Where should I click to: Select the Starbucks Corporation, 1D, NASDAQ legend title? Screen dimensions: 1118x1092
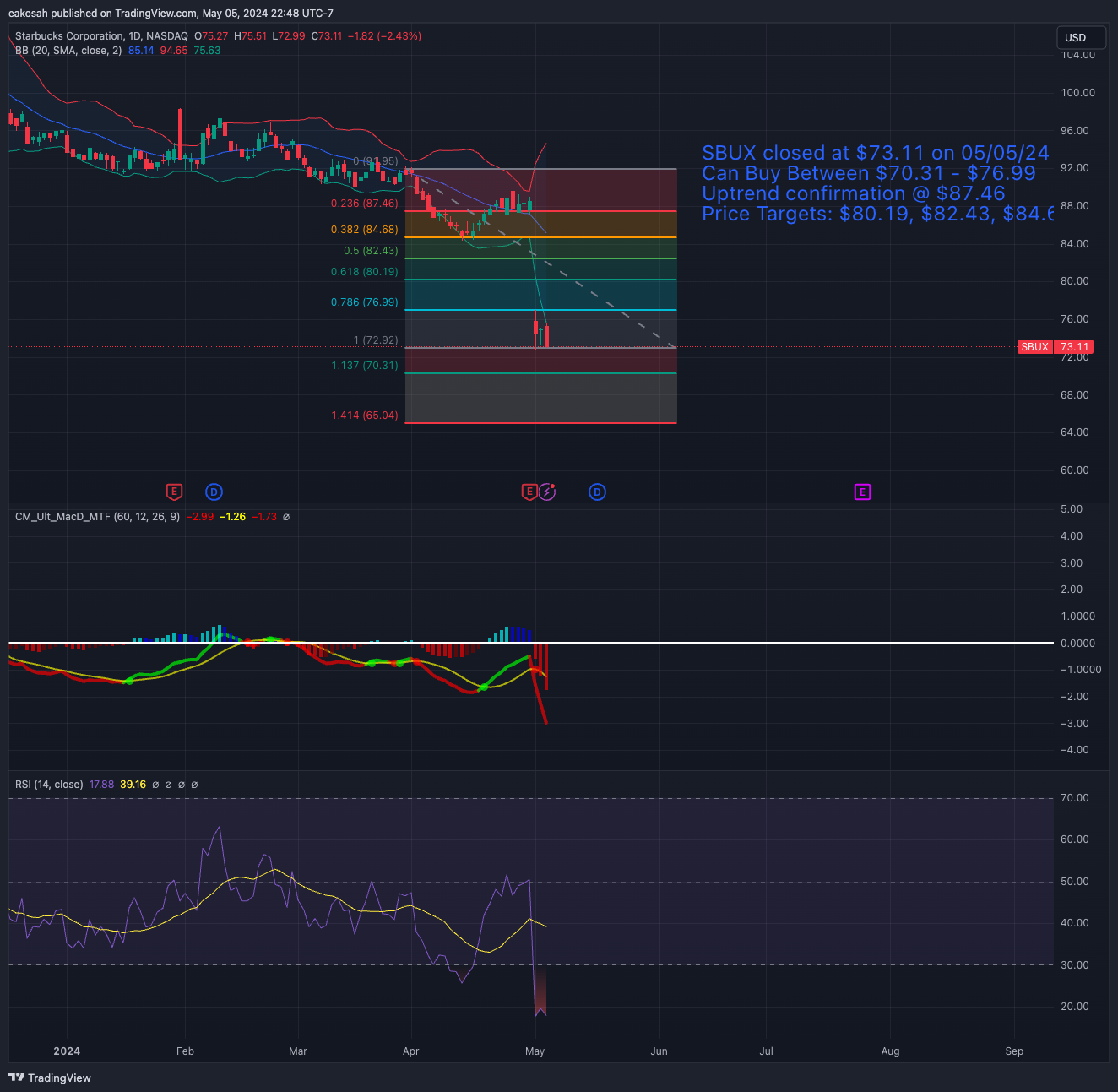pos(101,36)
